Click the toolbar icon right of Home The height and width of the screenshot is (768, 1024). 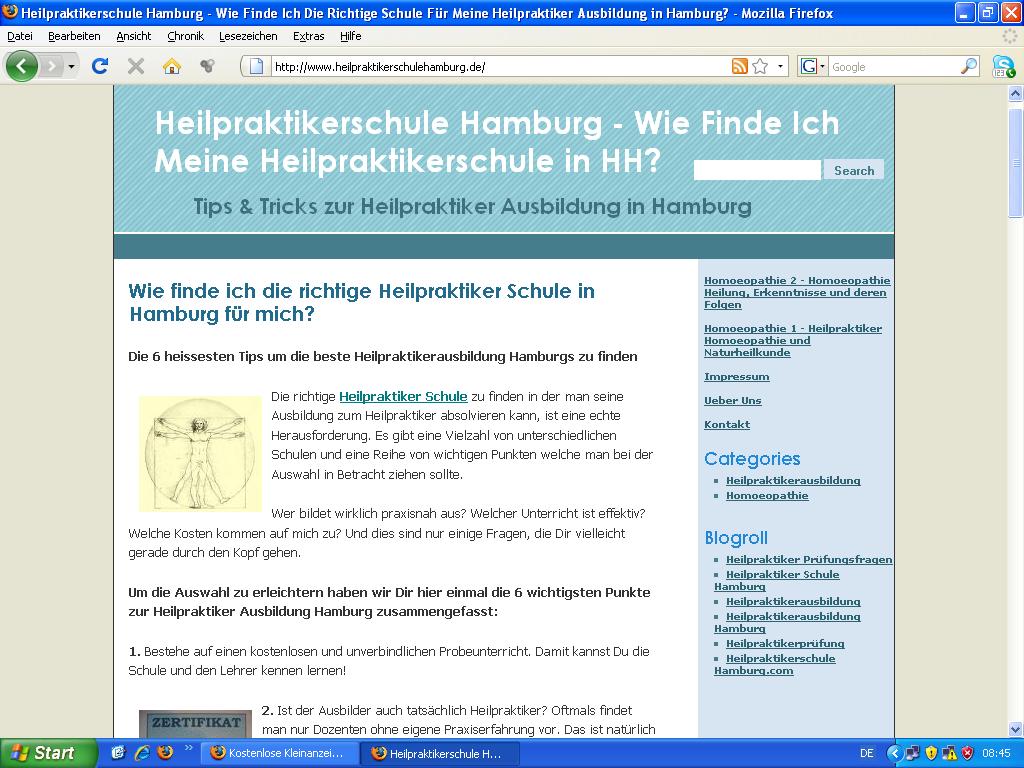[207, 66]
